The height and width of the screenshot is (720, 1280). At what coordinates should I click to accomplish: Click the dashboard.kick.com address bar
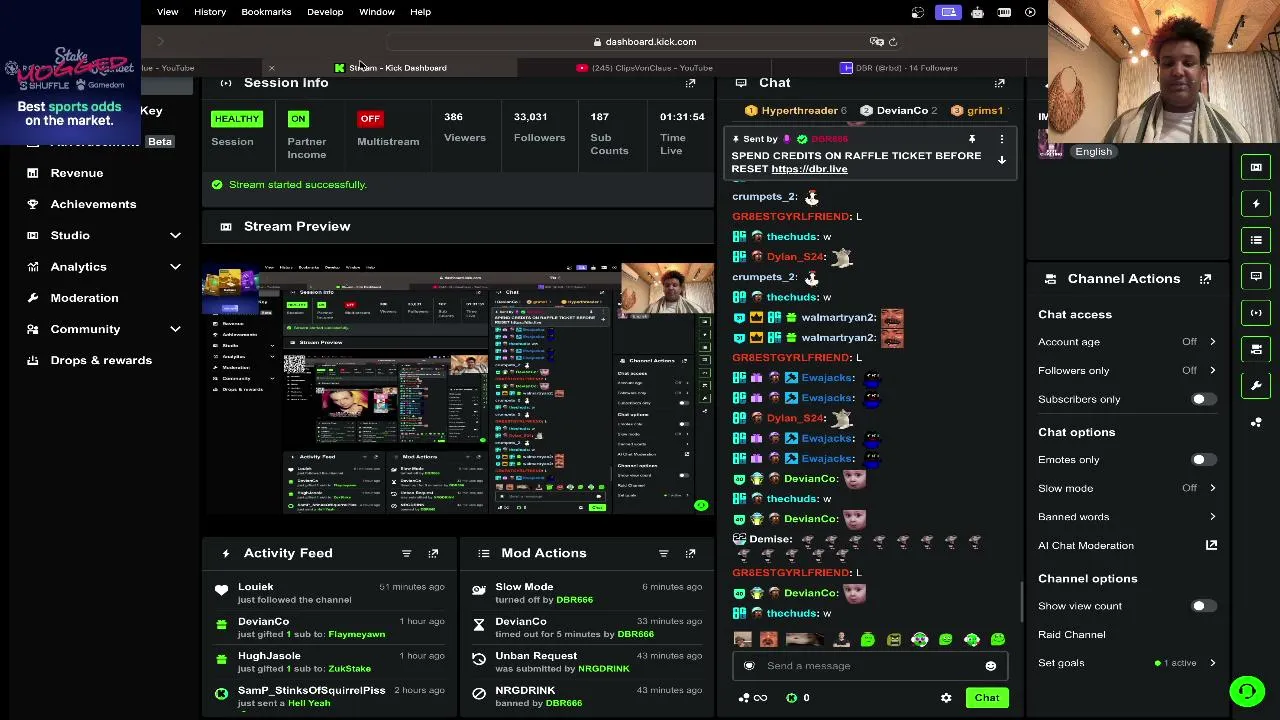650,42
